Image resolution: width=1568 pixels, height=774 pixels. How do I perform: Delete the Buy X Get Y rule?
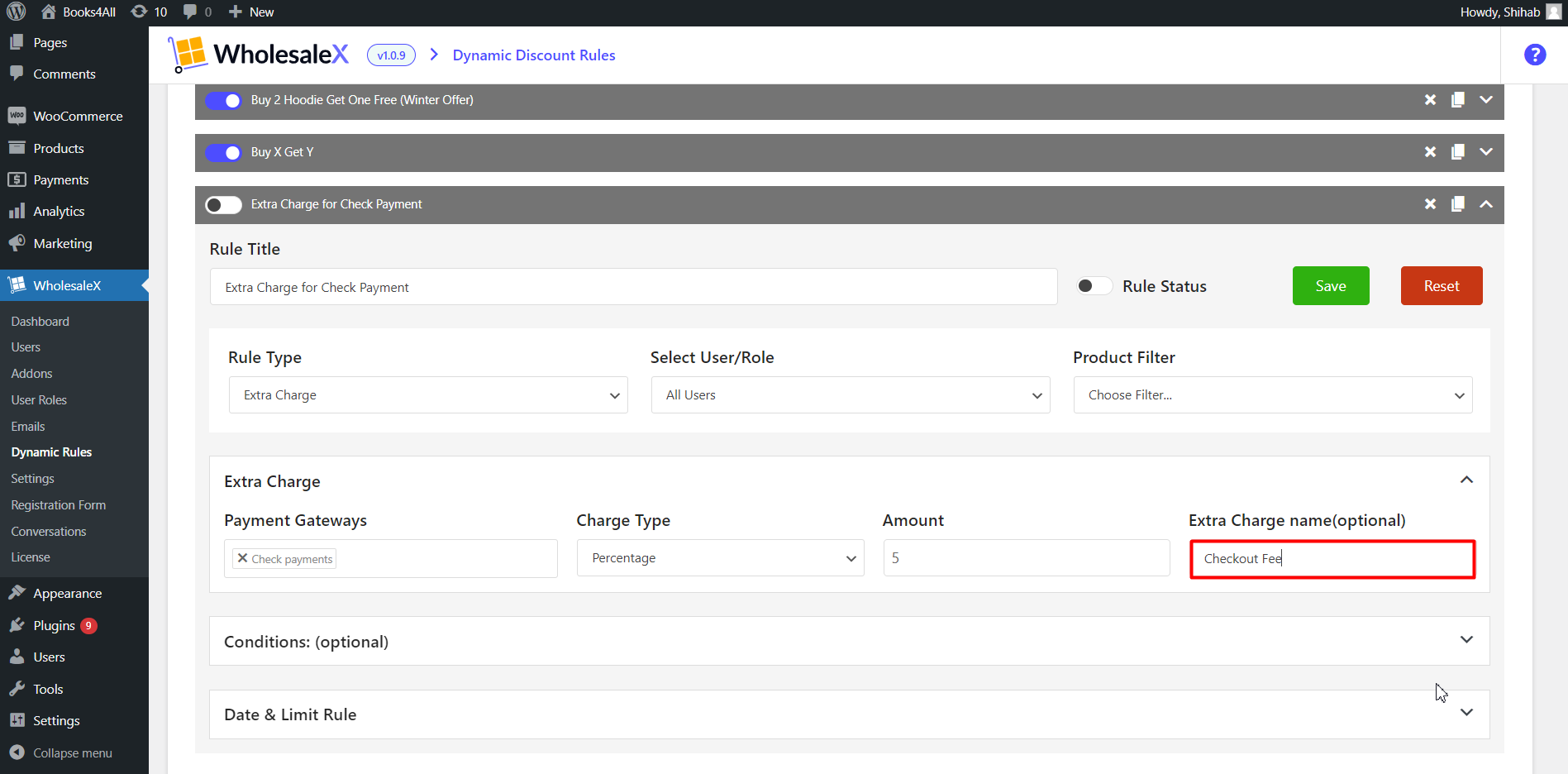1430,152
